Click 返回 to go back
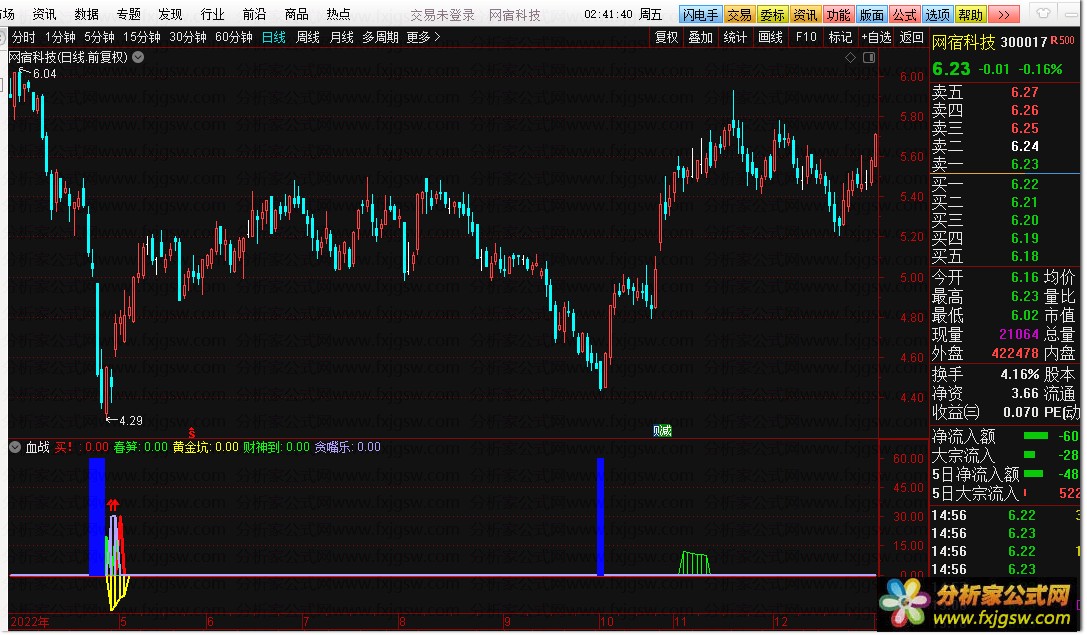This screenshot has height=635, width=1087. (911, 37)
